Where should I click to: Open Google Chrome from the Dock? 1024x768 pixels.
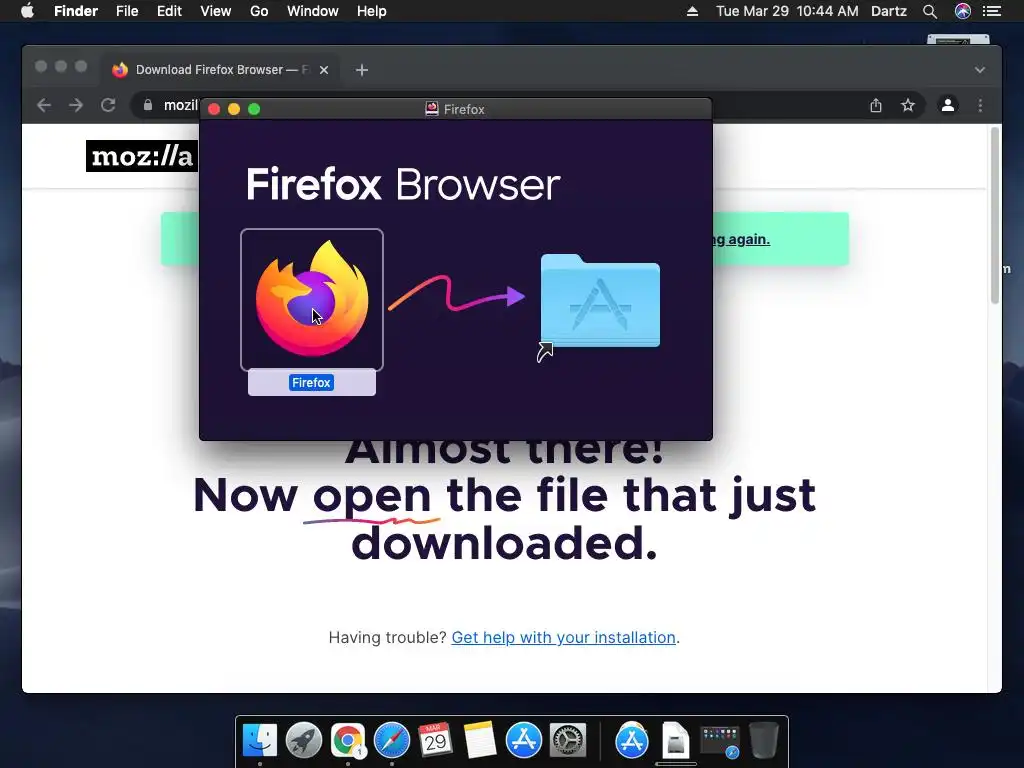[x=347, y=741]
